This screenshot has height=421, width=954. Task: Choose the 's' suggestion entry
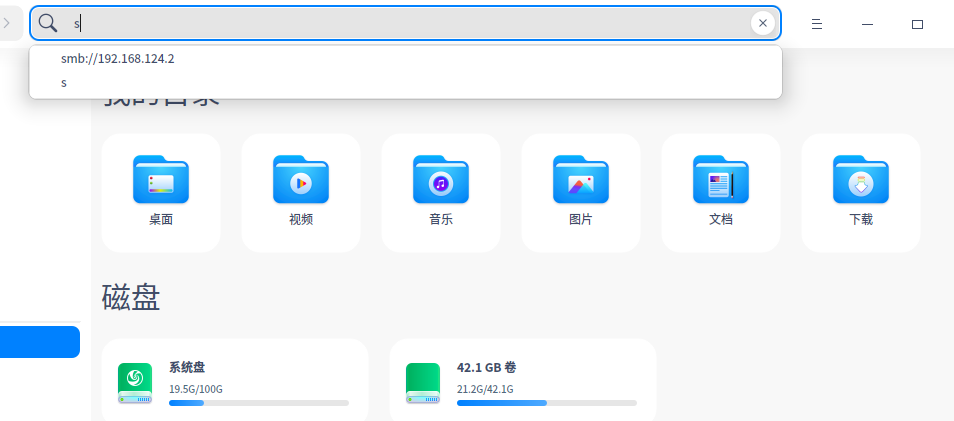point(405,82)
